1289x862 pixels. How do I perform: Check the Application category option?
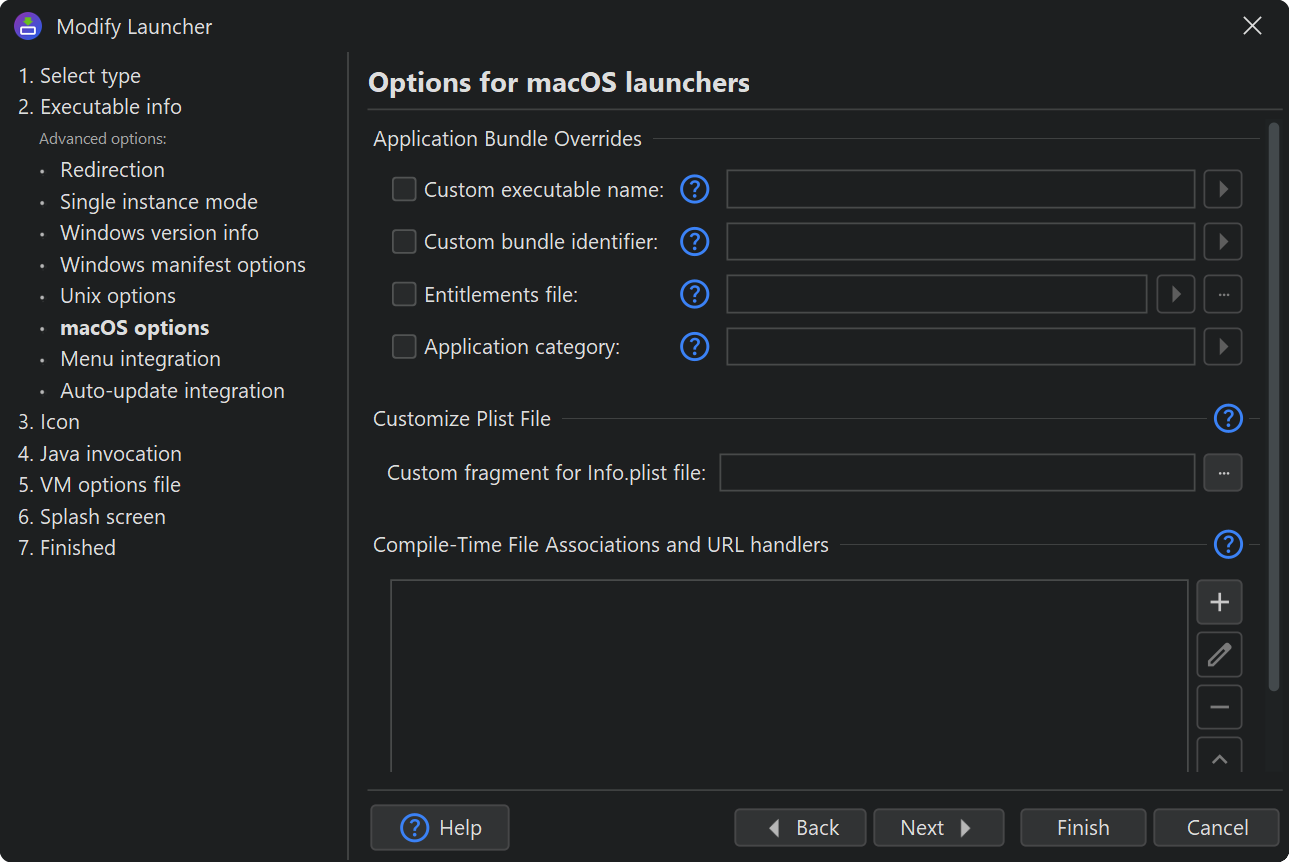tap(404, 347)
